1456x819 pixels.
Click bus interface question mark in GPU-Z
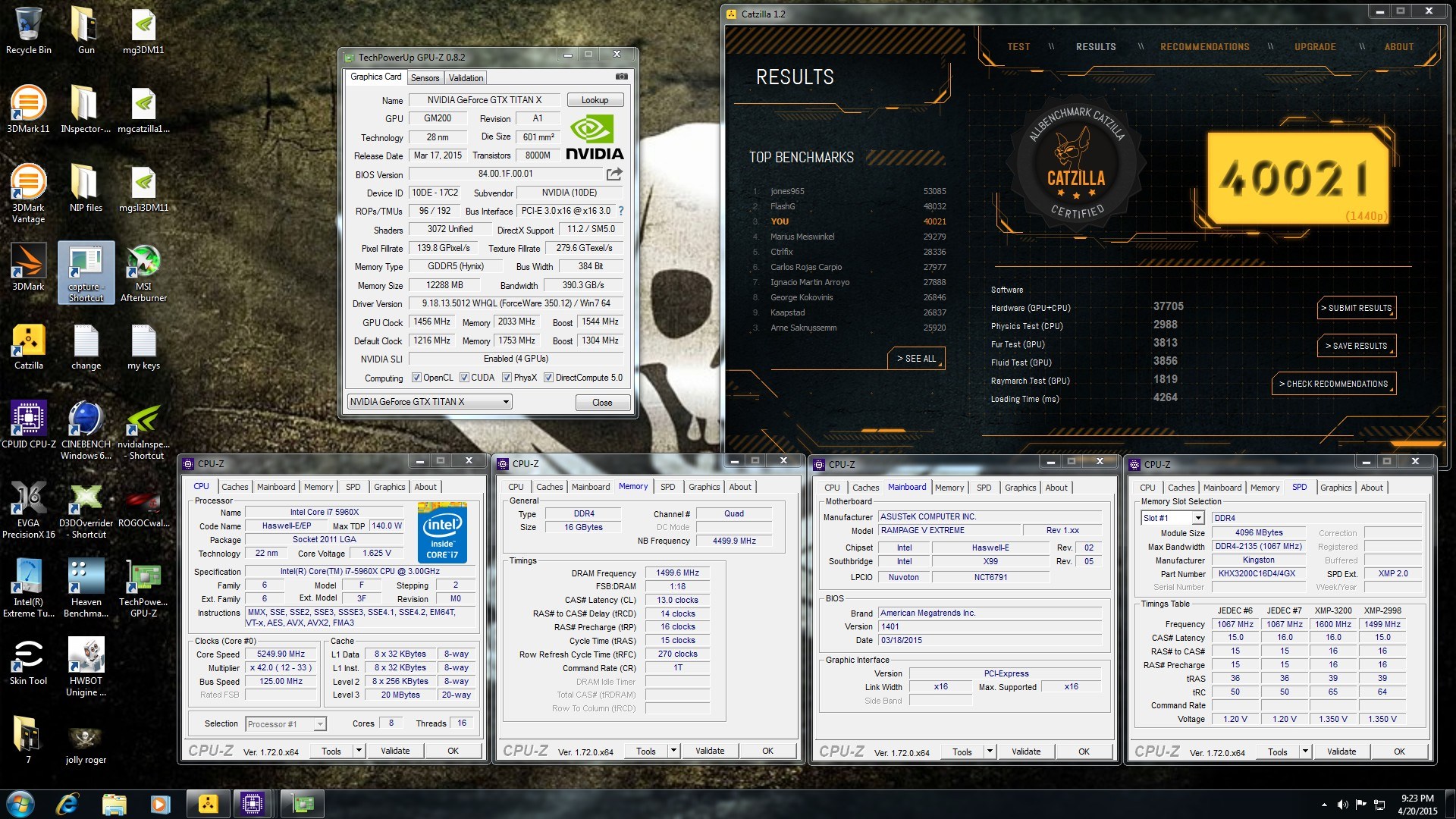(621, 211)
